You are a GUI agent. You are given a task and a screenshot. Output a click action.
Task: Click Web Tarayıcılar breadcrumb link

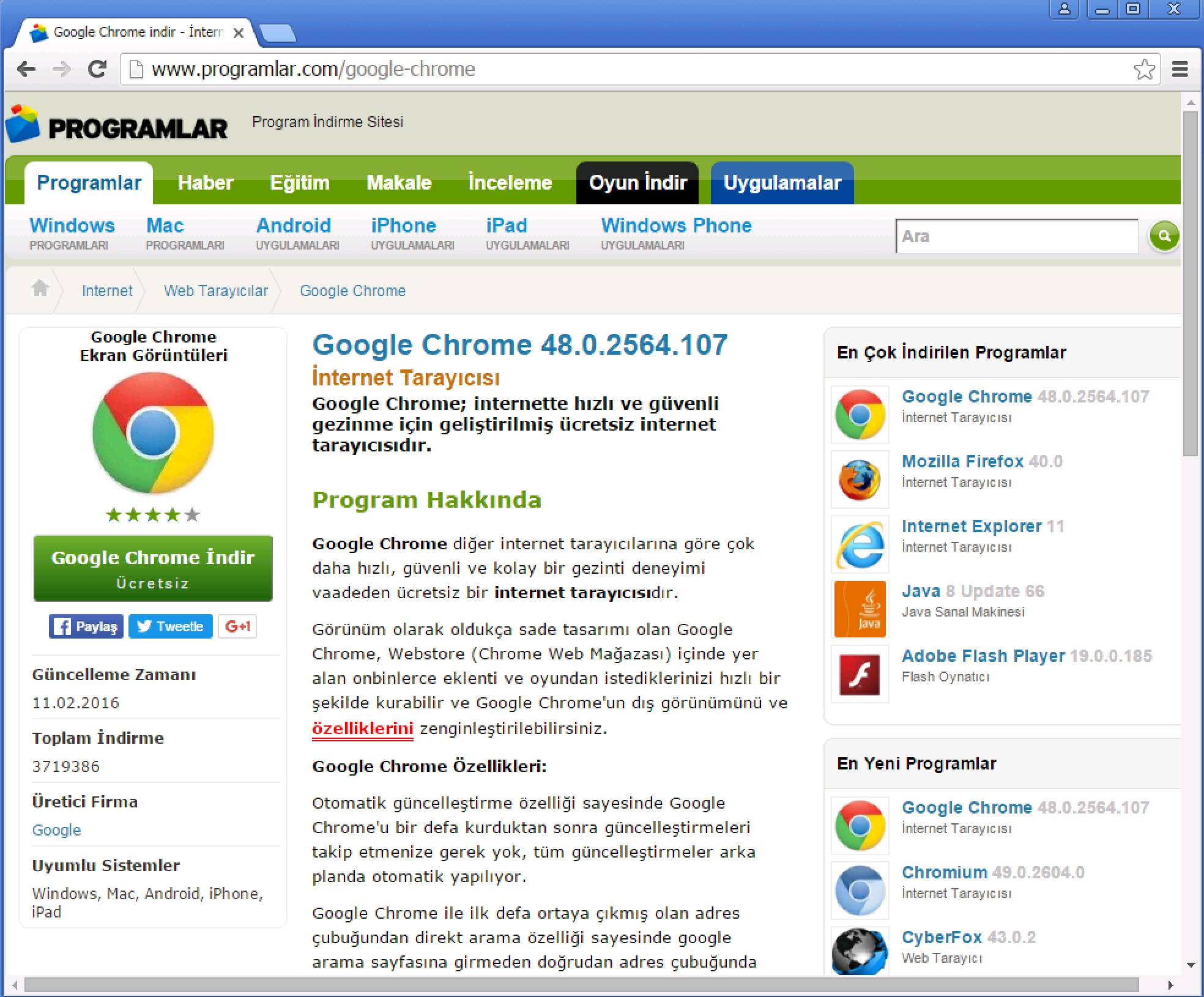pyautogui.click(x=216, y=291)
